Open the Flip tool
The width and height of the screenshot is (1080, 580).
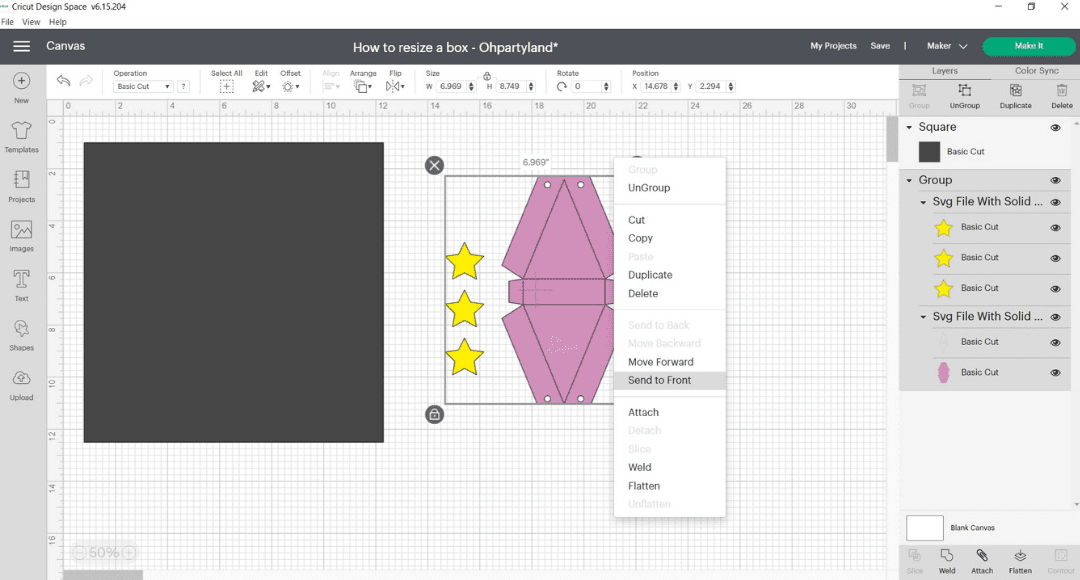tap(395, 86)
